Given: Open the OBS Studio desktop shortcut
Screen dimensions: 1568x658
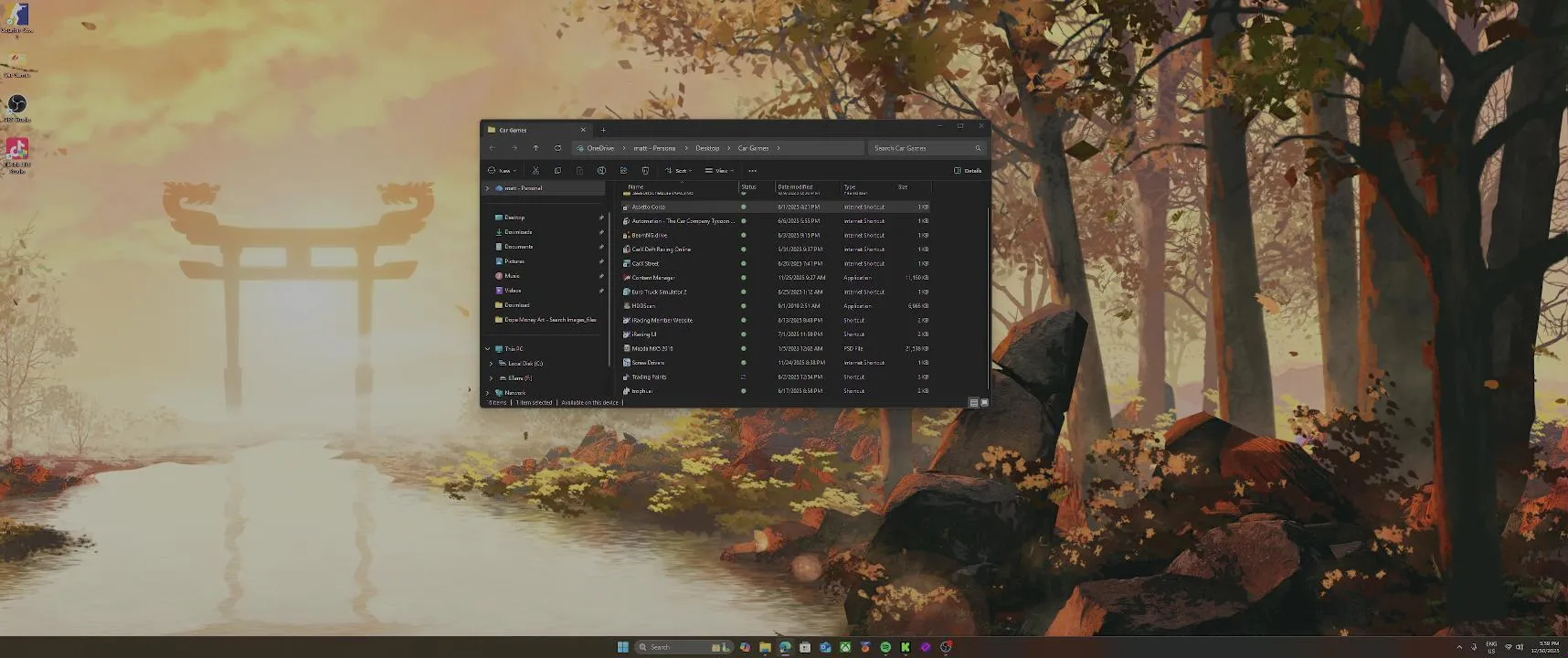Looking at the screenshot, I should [16, 107].
